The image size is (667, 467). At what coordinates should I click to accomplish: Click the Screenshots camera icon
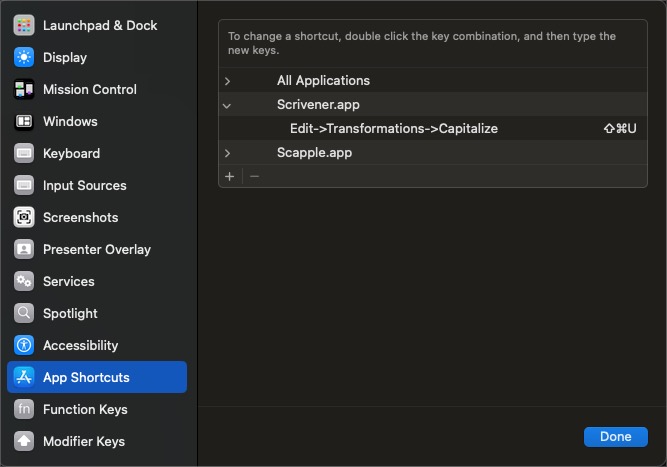[24, 217]
